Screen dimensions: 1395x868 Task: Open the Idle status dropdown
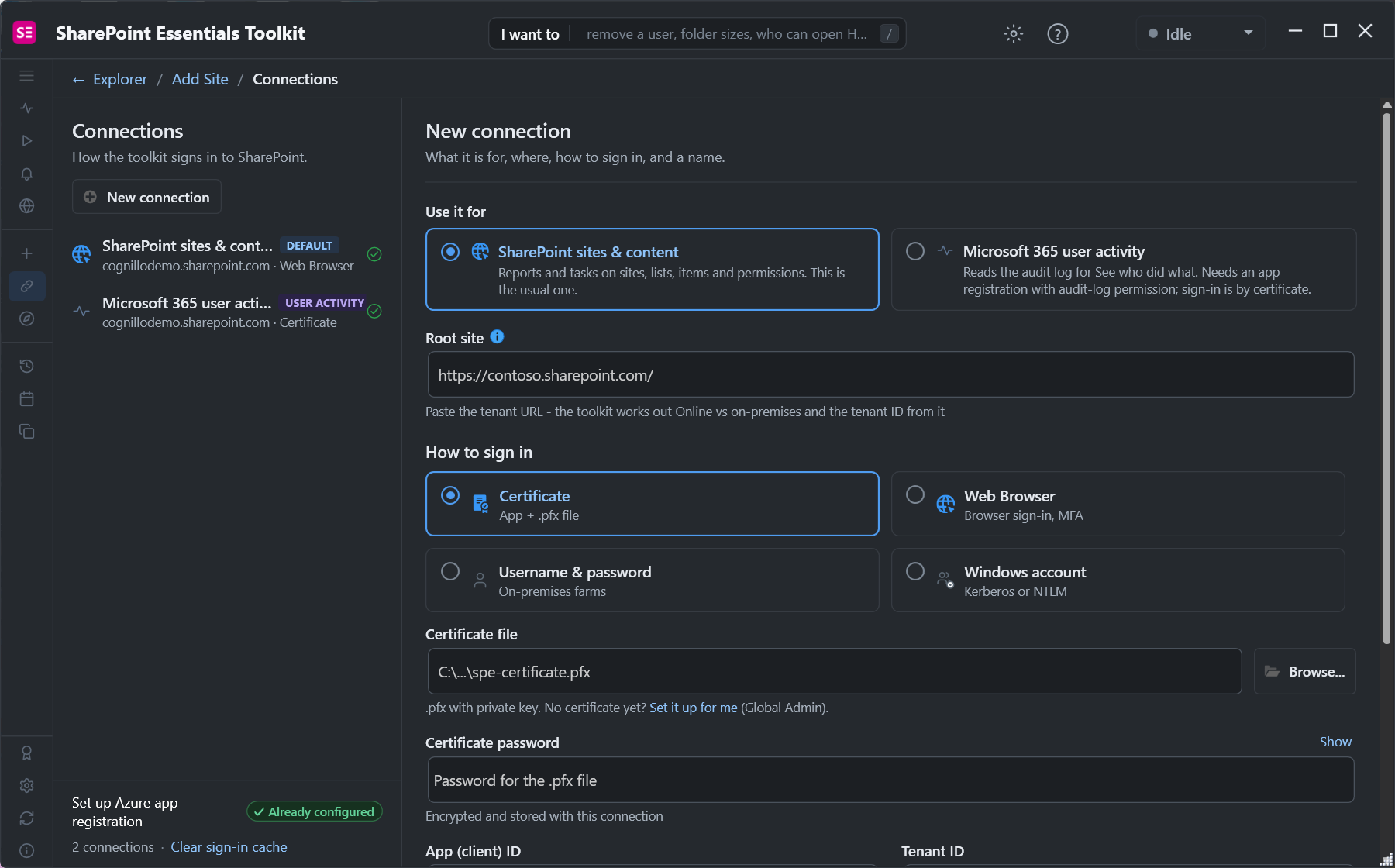pyautogui.click(x=1200, y=34)
